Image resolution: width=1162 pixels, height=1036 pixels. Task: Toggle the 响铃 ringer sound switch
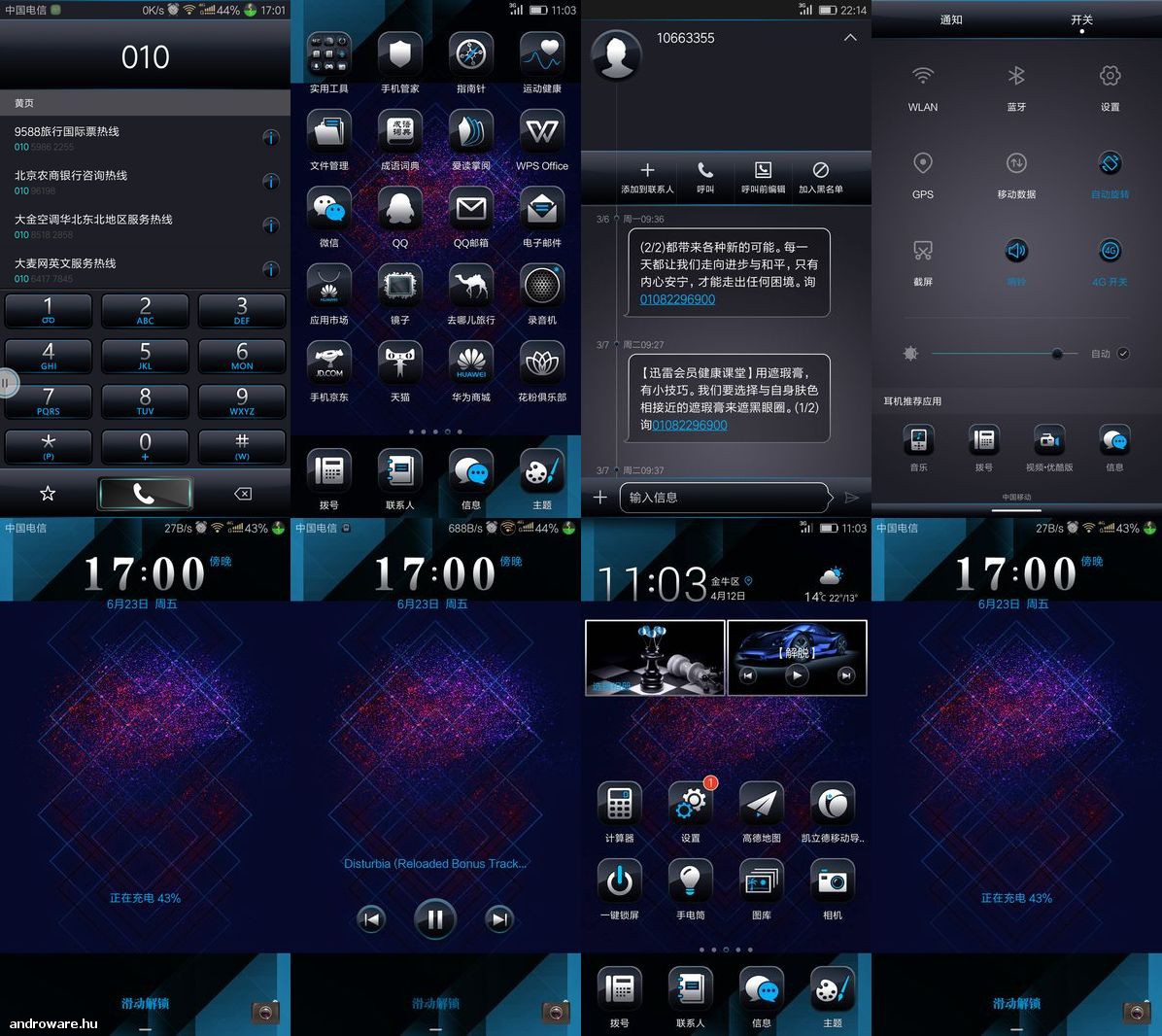pos(1016,251)
